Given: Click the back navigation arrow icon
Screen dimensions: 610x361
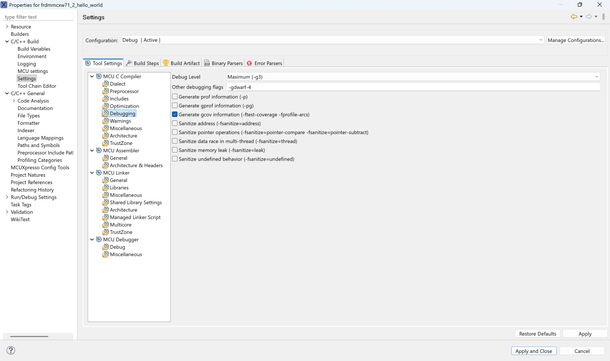Looking at the screenshot, I should 573,17.
